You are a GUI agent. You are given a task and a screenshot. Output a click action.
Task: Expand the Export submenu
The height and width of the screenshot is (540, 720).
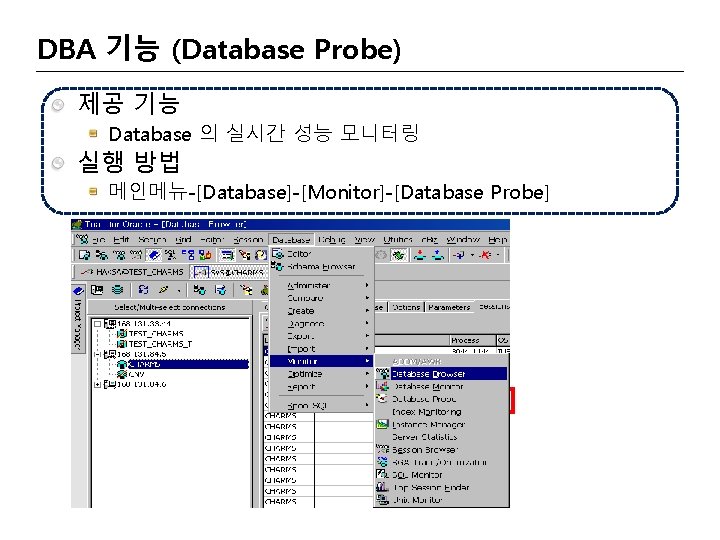(x=321, y=336)
